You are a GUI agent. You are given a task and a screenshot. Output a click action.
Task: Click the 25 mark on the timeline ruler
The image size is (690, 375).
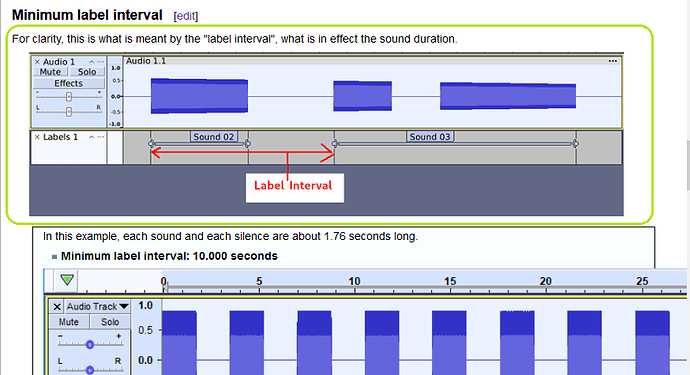coord(642,281)
